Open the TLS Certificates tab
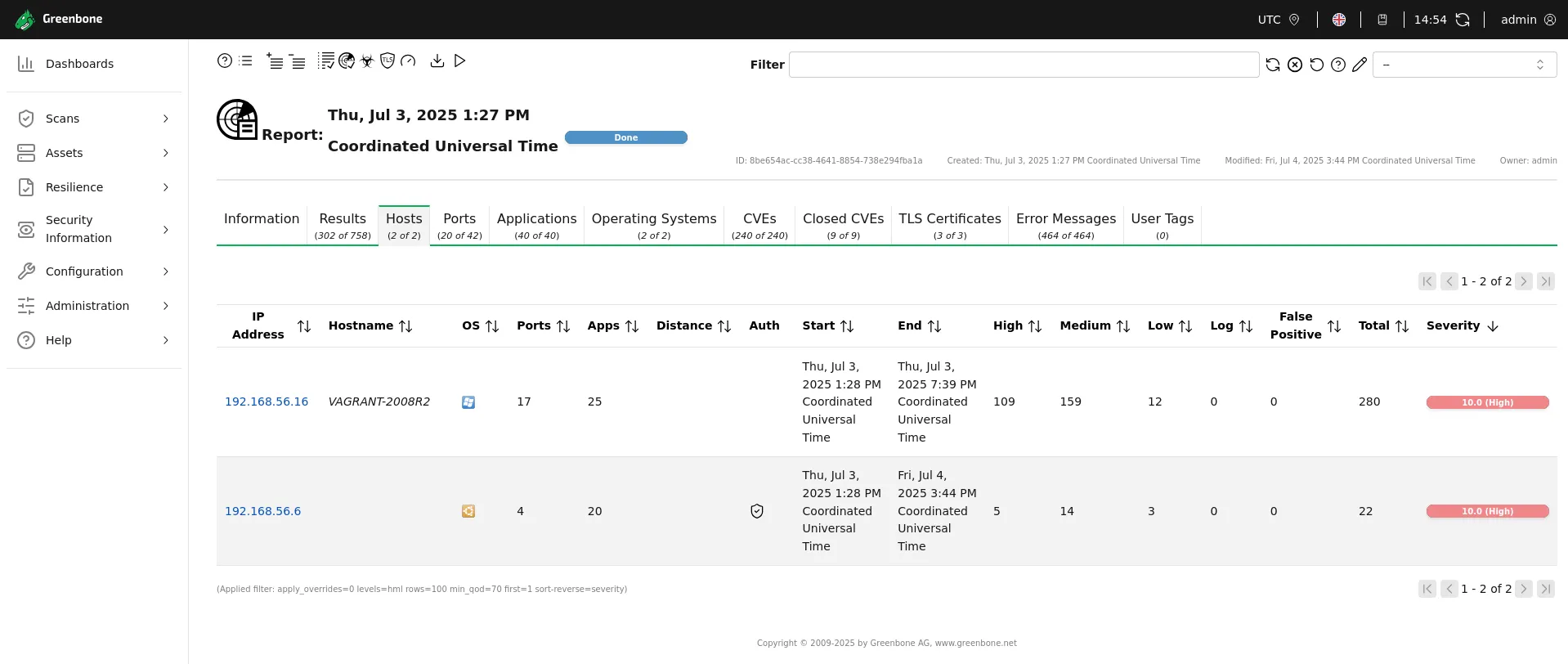 point(950,225)
